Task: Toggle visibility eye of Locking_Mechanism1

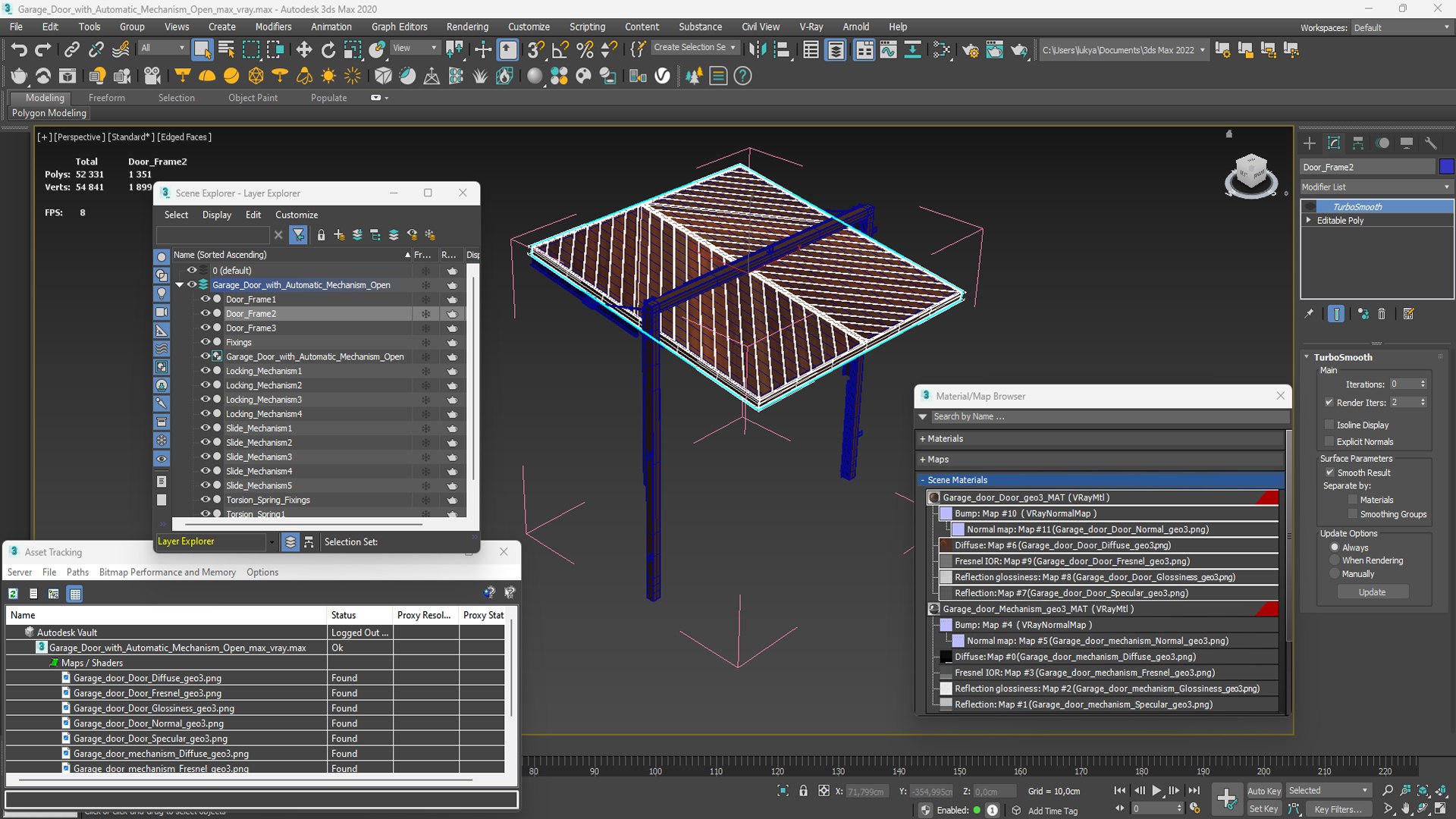Action: click(205, 371)
